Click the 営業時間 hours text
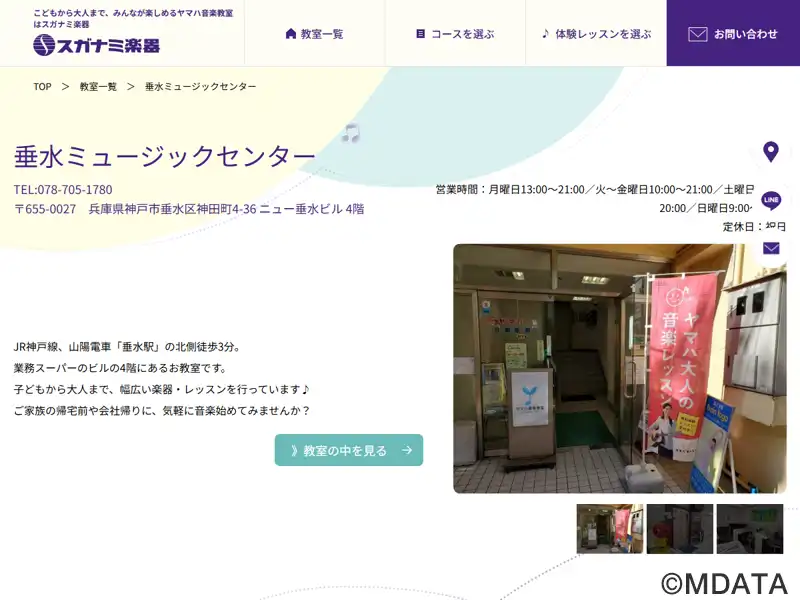The height and width of the screenshot is (600, 800). [594, 198]
